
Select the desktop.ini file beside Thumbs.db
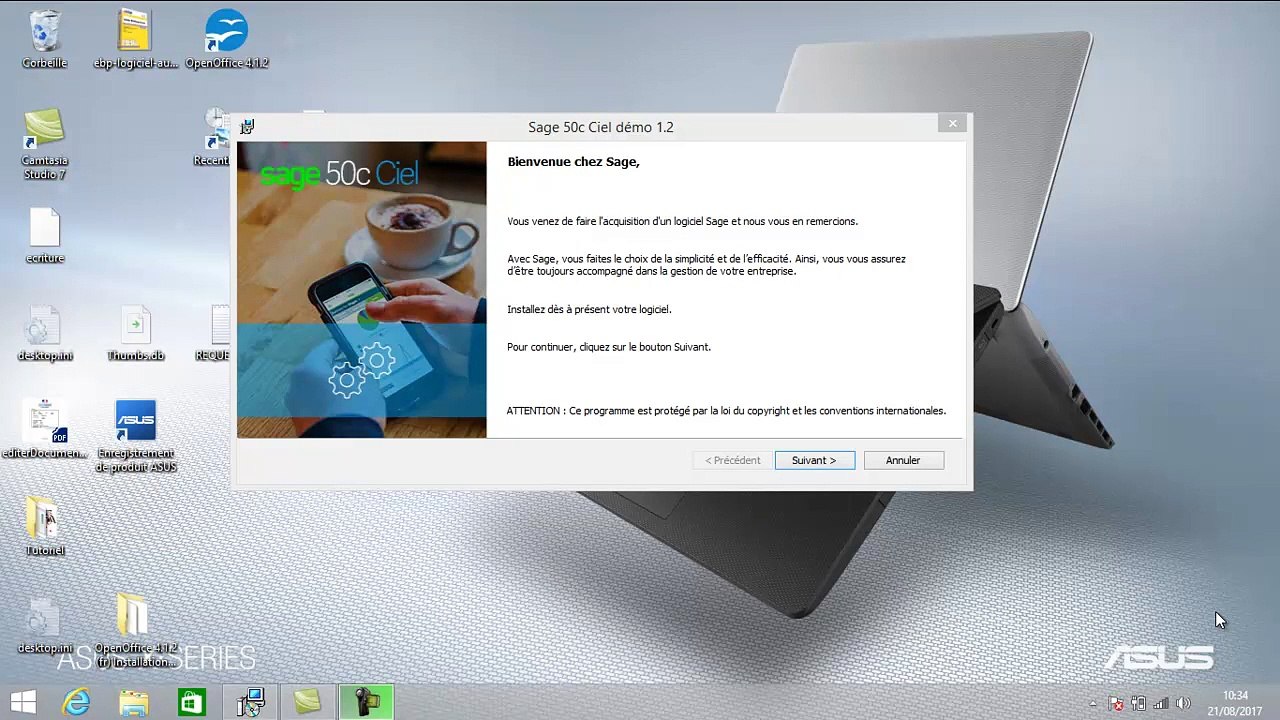tap(45, 334)
